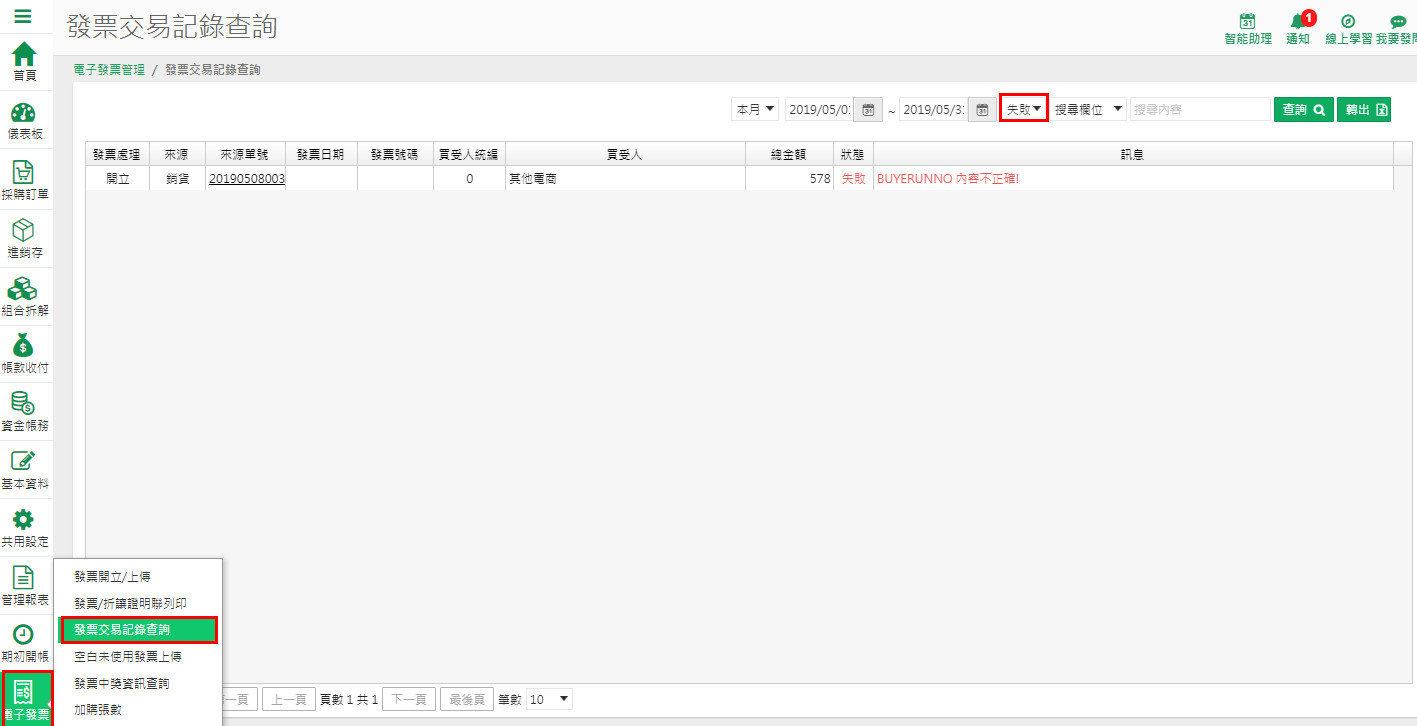Open the 失敗 status filter dropdown
This screenshot has width=1417, height=726.
pyautogui.click(x=1024, y=110)
